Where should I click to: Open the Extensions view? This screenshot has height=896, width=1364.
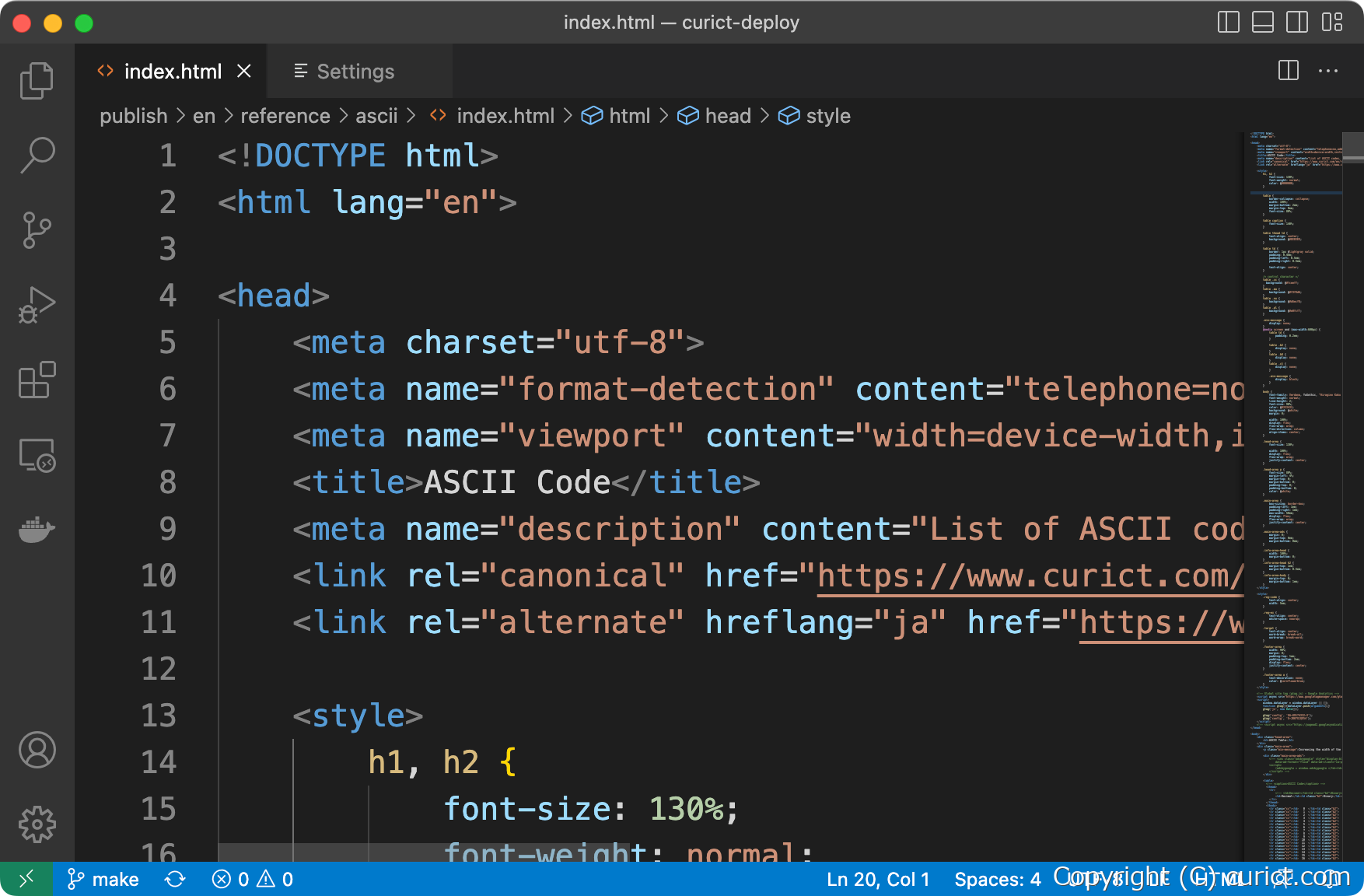[x=37, y=380]
